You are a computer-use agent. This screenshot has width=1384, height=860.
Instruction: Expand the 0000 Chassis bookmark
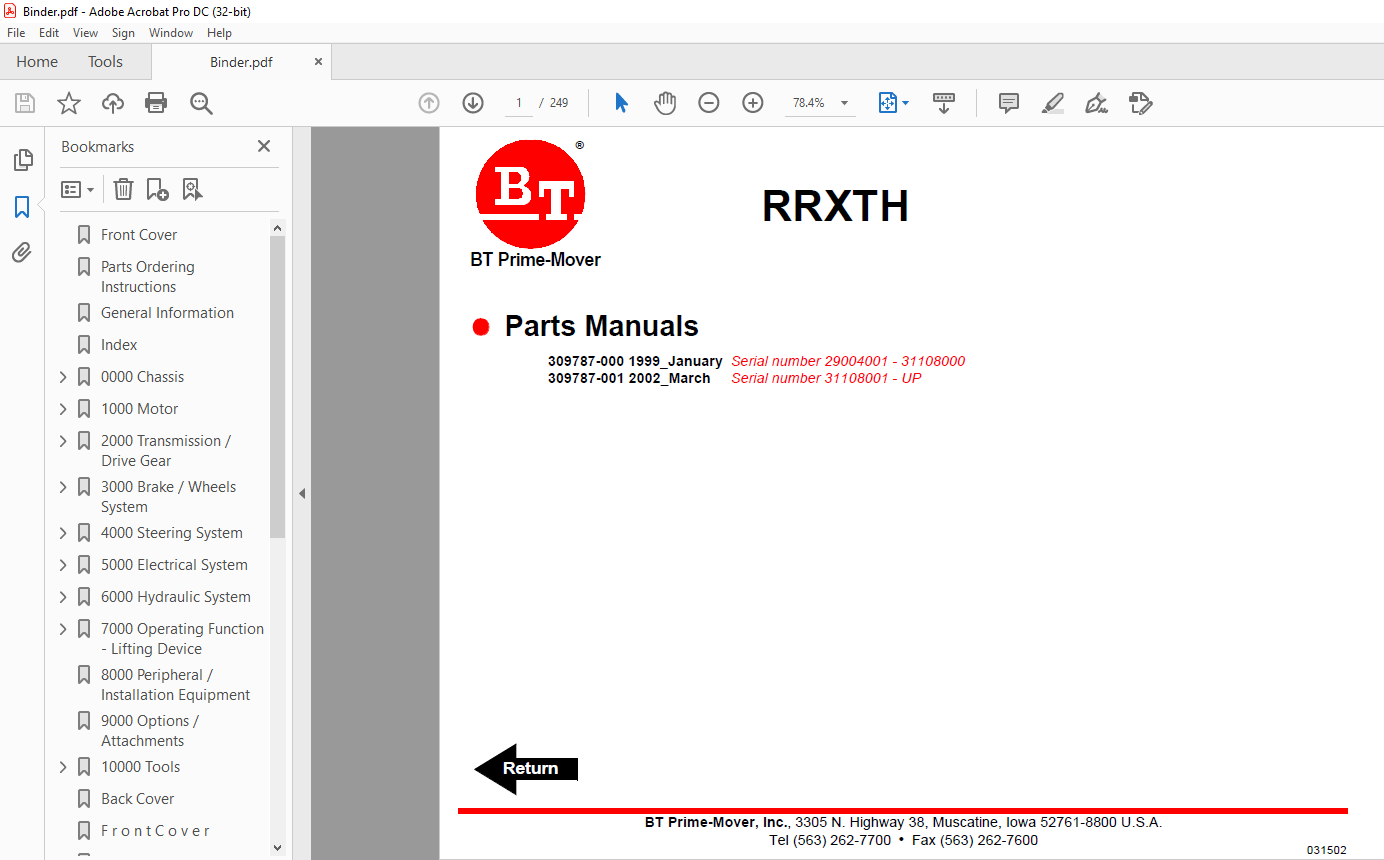(63, 377)
